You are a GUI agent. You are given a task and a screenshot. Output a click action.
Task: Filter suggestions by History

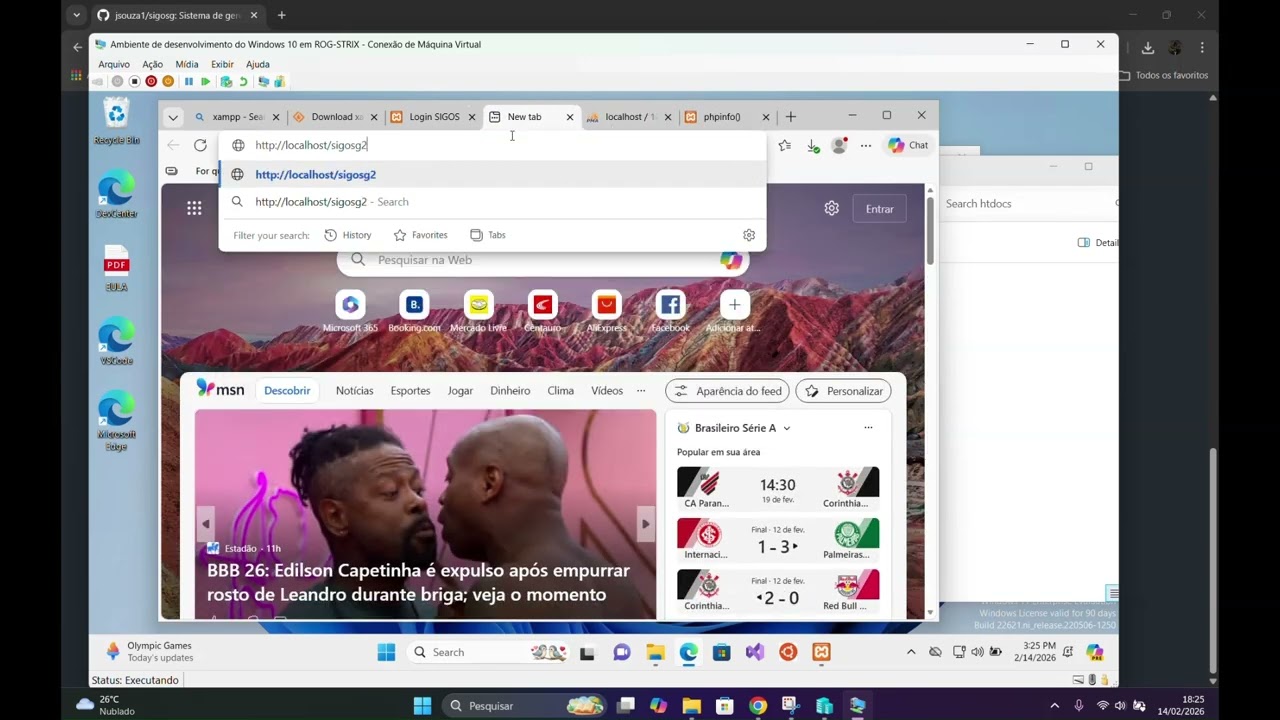[x=348, y=235]
